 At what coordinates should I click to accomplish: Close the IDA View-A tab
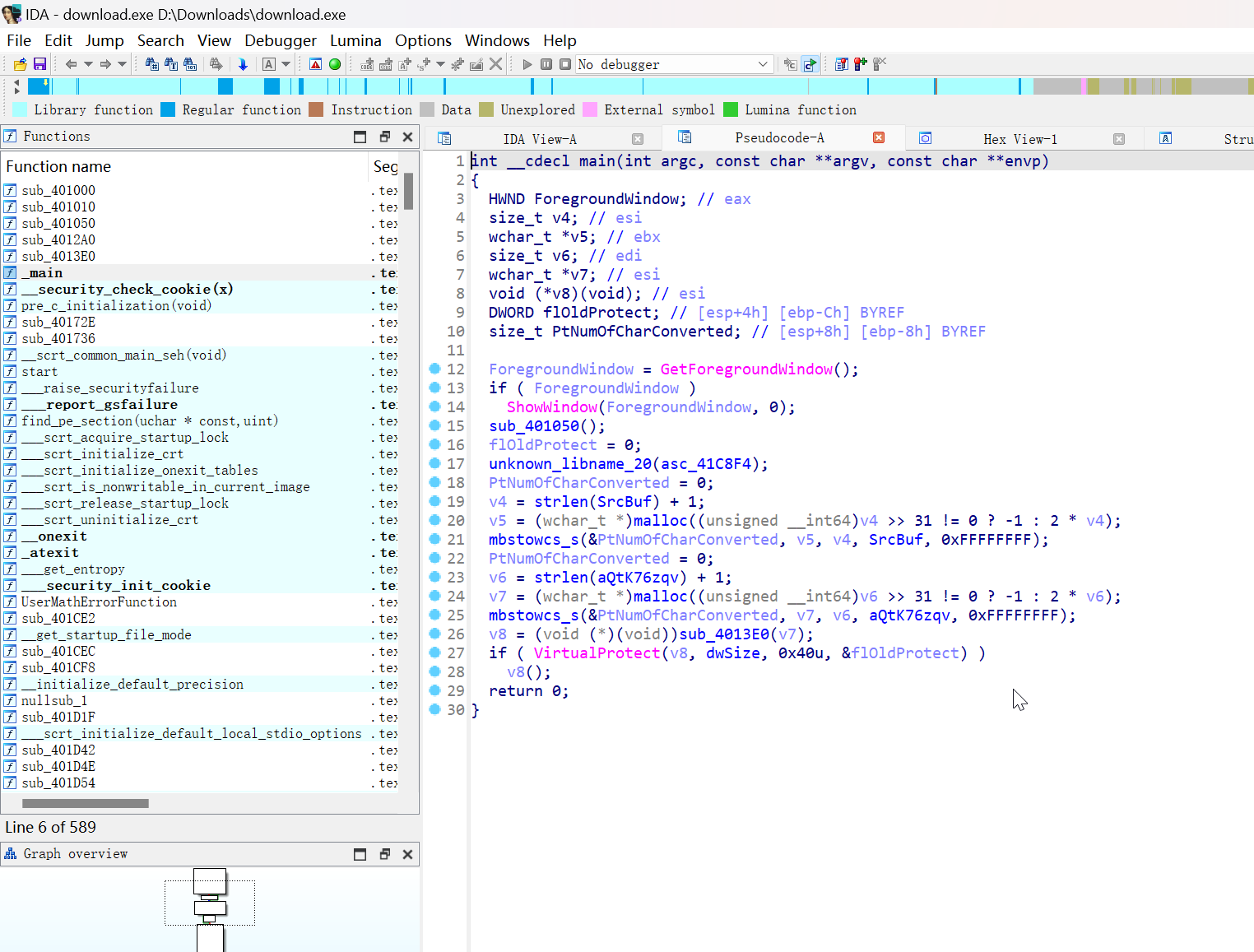(x=638, y=139)
